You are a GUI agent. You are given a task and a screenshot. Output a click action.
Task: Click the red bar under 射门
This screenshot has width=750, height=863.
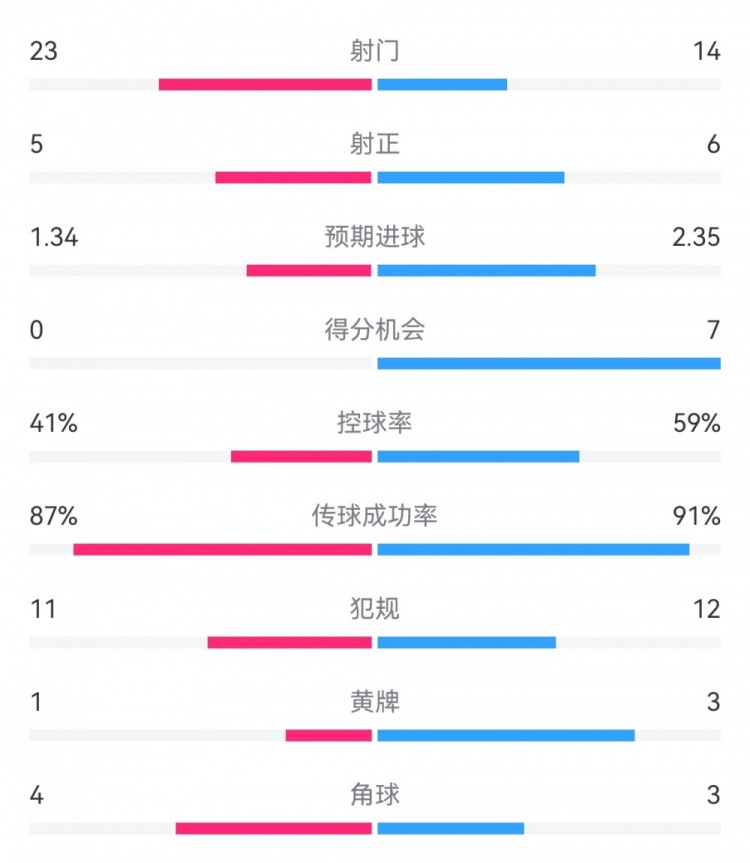pyautogui.click(x=265, y=84)
